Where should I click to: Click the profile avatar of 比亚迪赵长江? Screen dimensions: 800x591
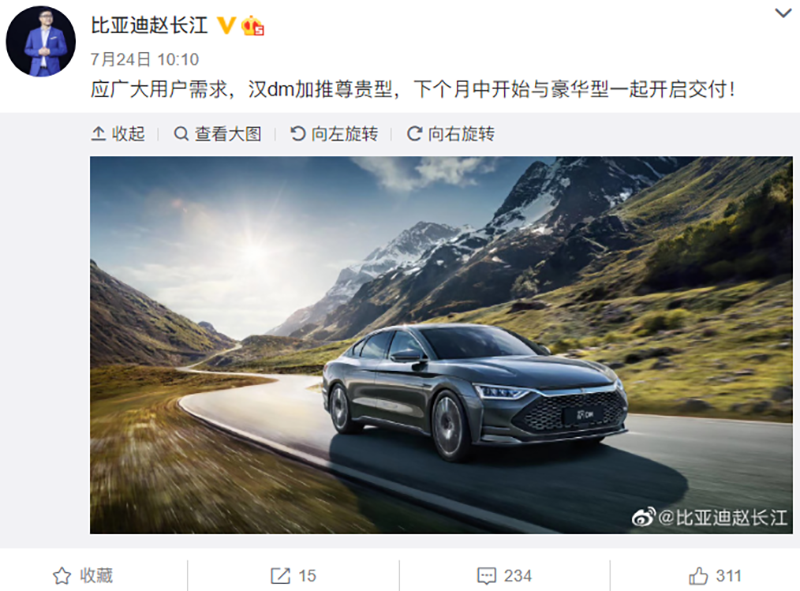click(x=41, y=41)
